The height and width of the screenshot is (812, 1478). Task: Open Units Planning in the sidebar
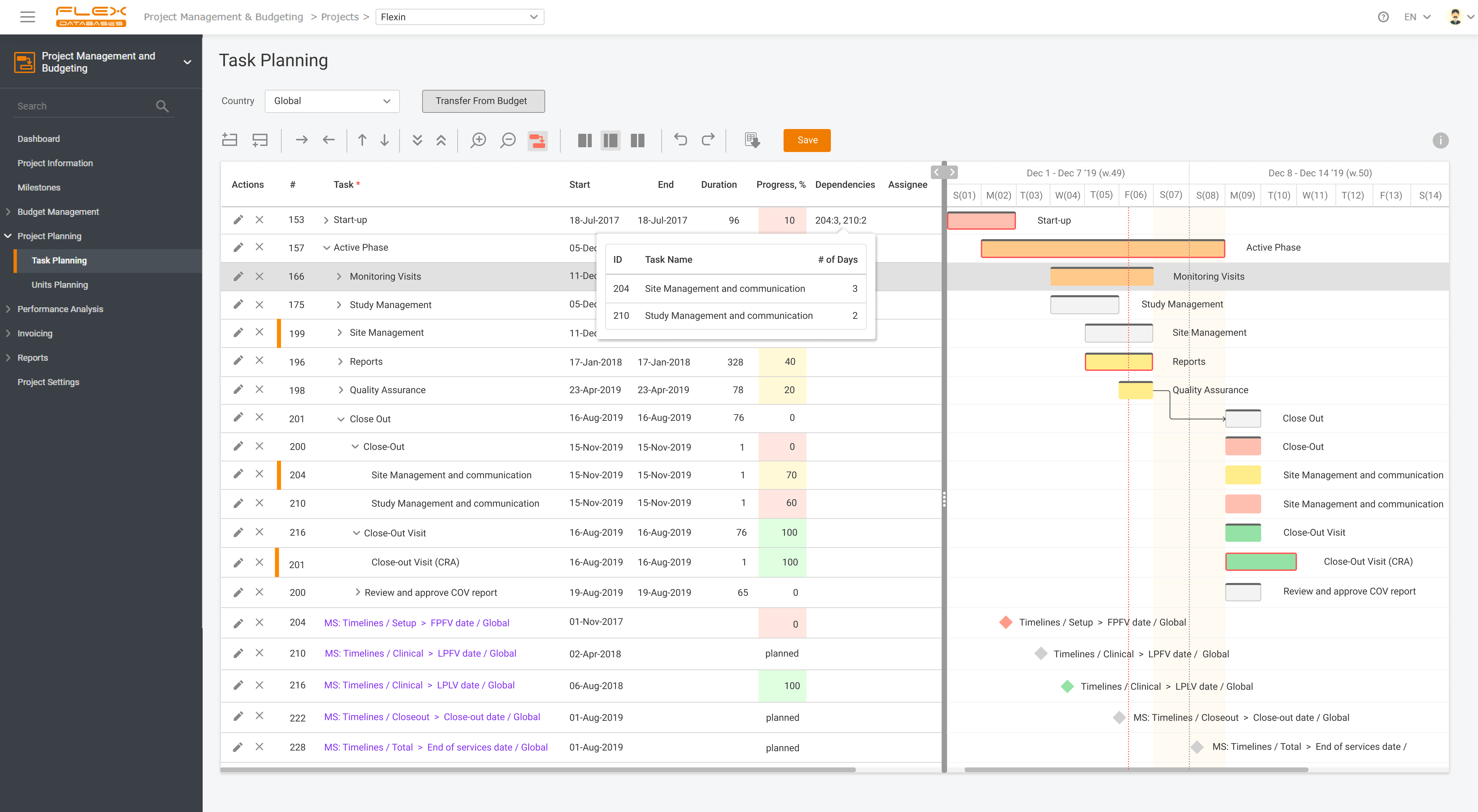[x=60, y=285]
